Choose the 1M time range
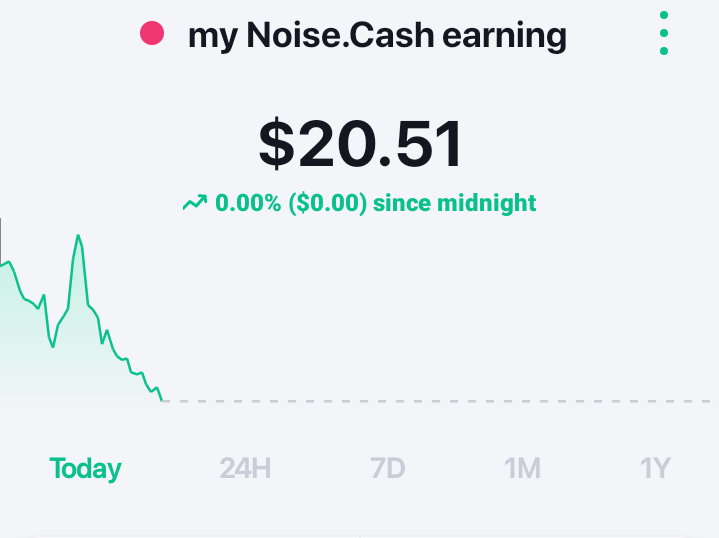 (522, 468)
